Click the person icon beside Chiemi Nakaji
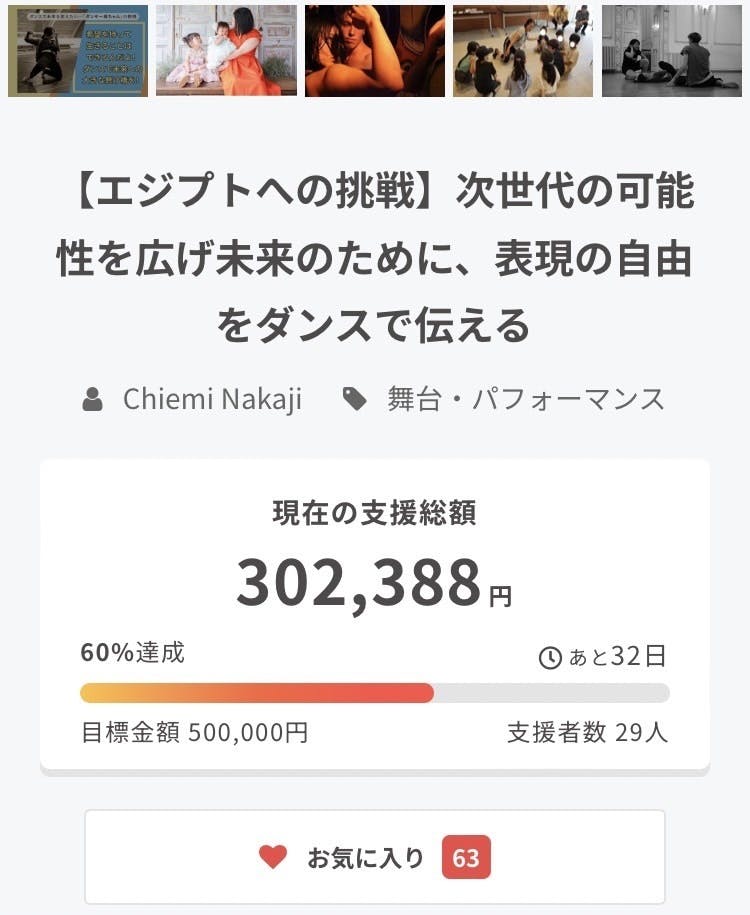Viewport: 750px width, 915px height. point(93,400)
